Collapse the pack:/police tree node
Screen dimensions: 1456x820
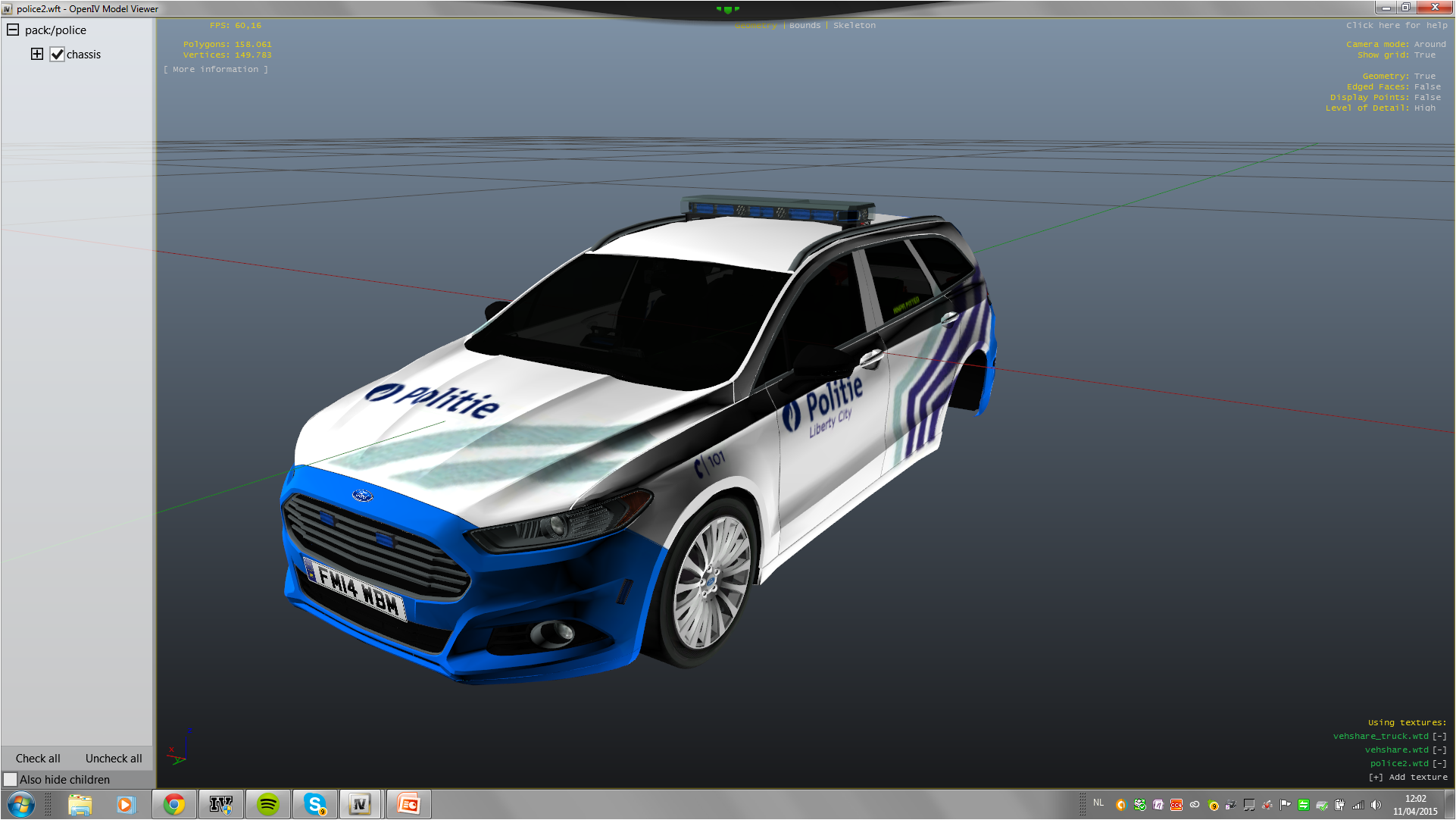[13, 30]
